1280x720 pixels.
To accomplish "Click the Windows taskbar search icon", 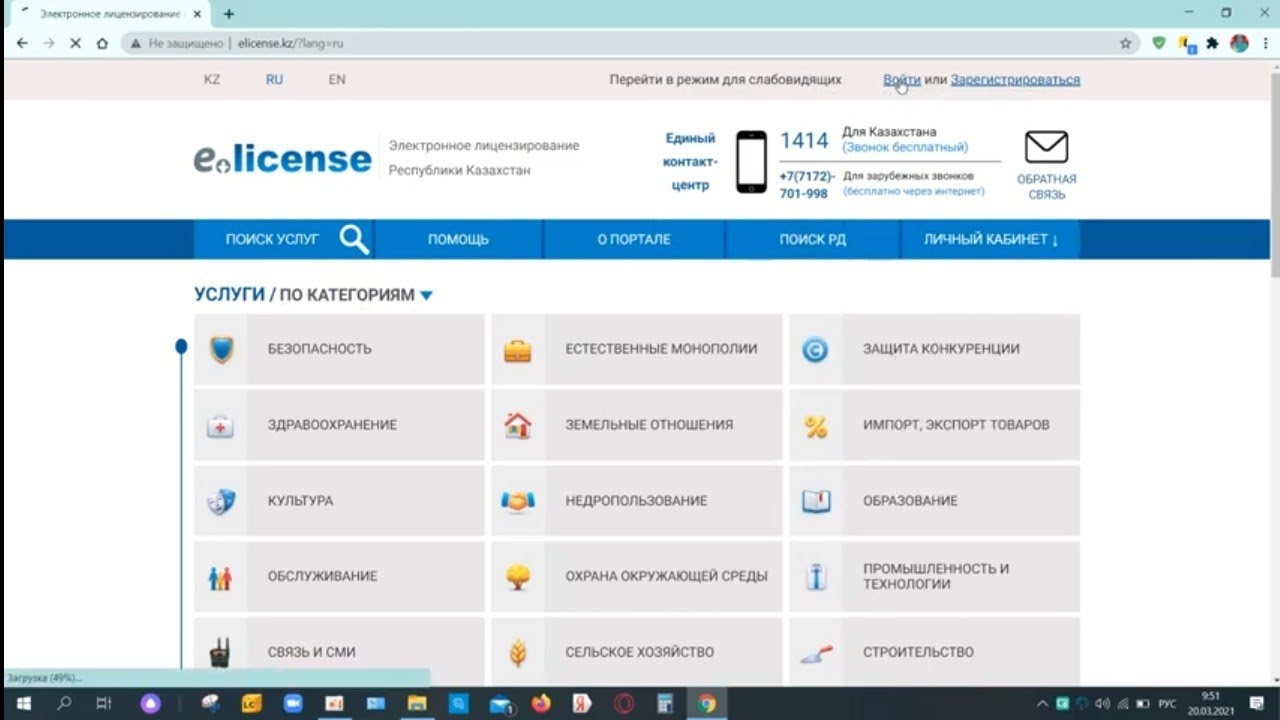I will pos(64,704).
